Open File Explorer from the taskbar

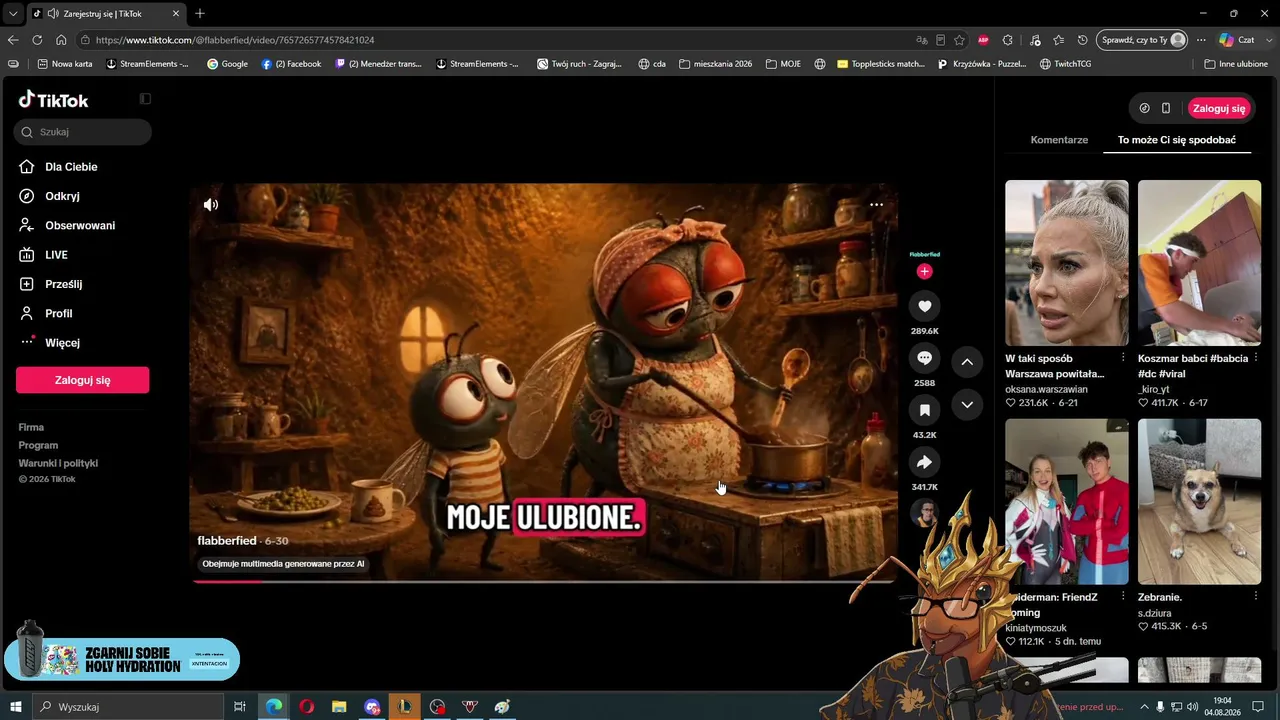click(x=339, y=707)
